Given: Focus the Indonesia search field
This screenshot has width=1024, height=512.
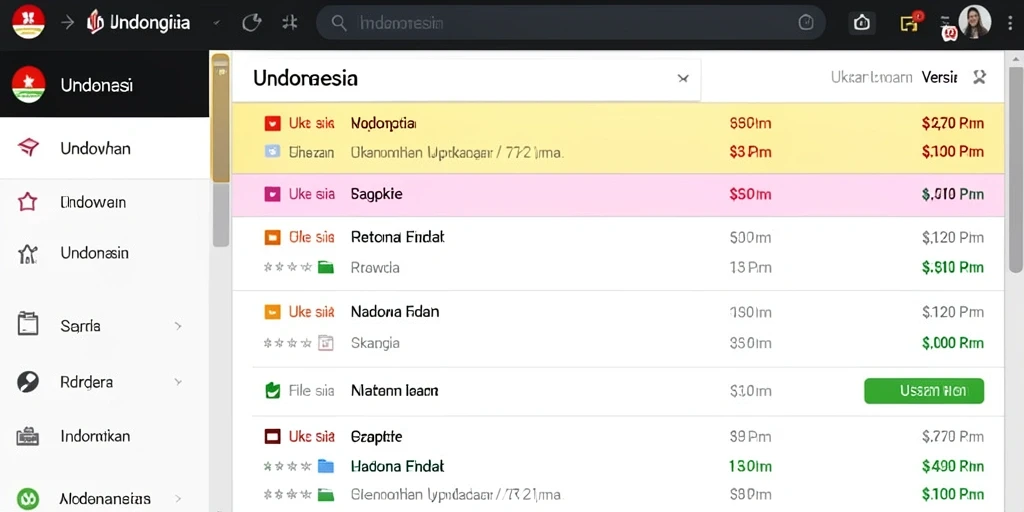Looking at the screenshot, I should (571, 23).
